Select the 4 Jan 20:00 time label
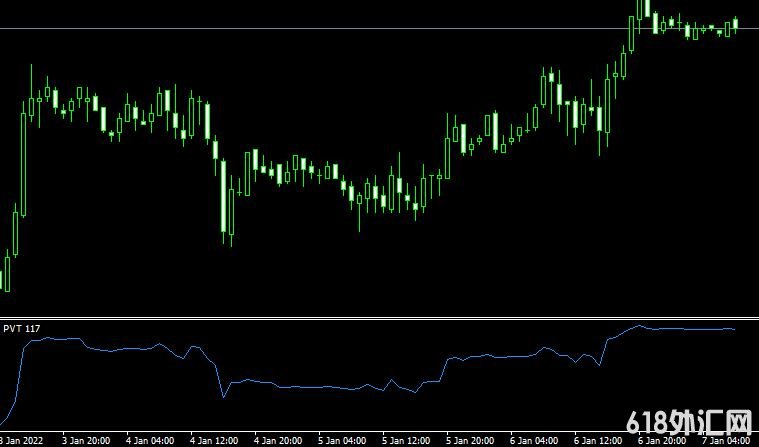 tap(278, 441)
